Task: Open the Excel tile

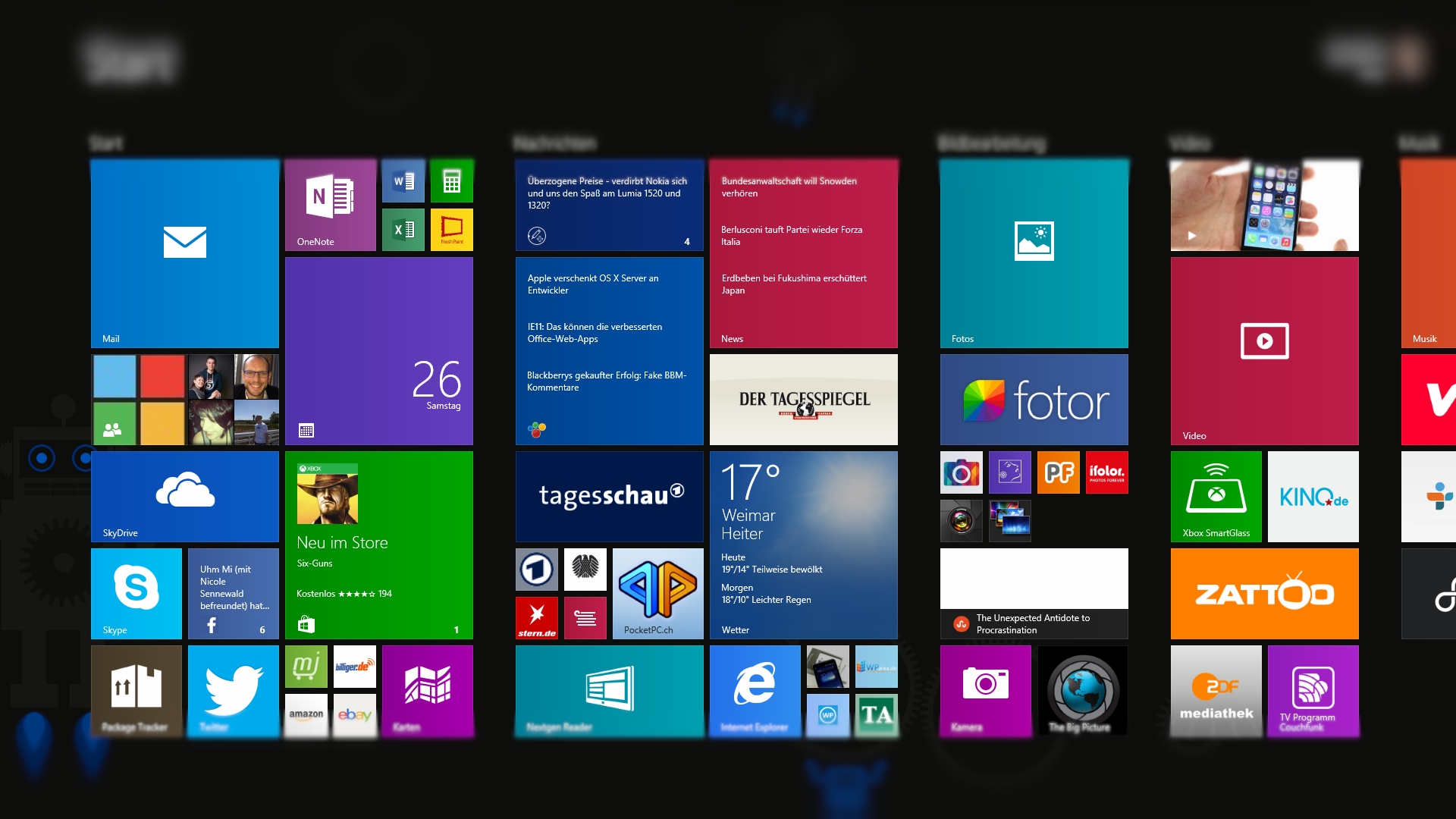Action: click(403, 230)
